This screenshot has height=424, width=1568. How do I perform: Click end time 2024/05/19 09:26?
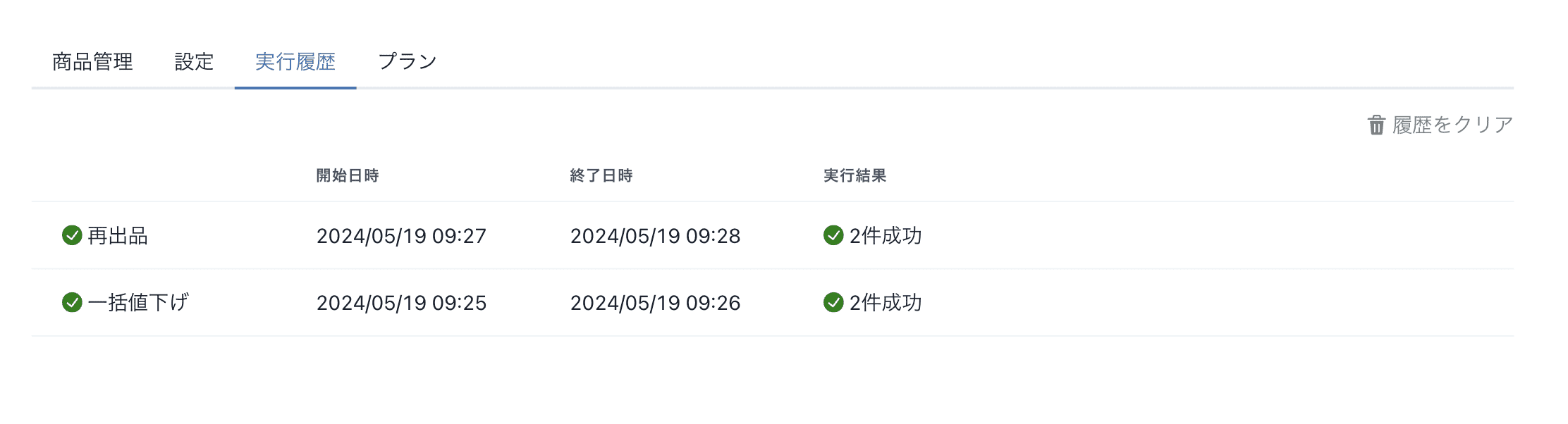point(655,303)
